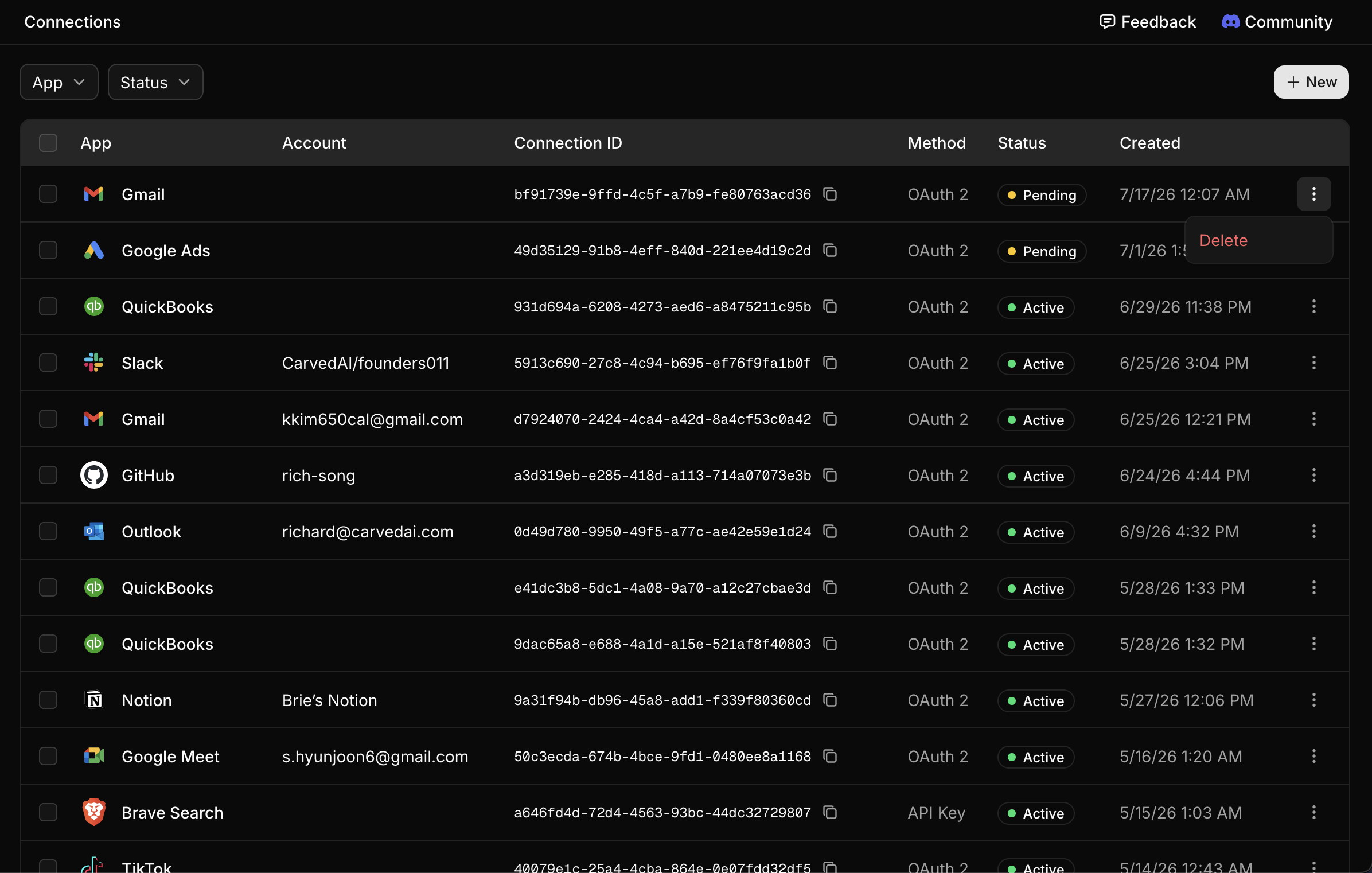Open the more options menu for Slack row
Screen dimensions: 1372x873
(x=1313, y=363)
